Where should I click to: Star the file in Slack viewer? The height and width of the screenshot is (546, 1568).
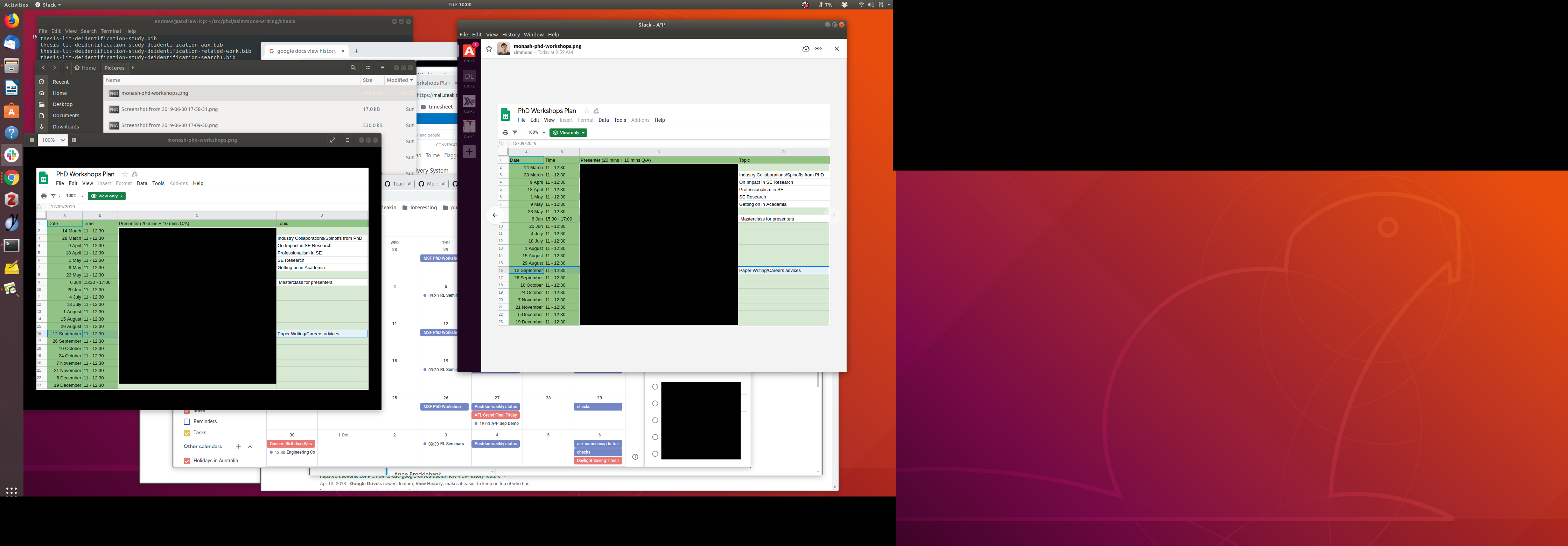tap(489, 49)
